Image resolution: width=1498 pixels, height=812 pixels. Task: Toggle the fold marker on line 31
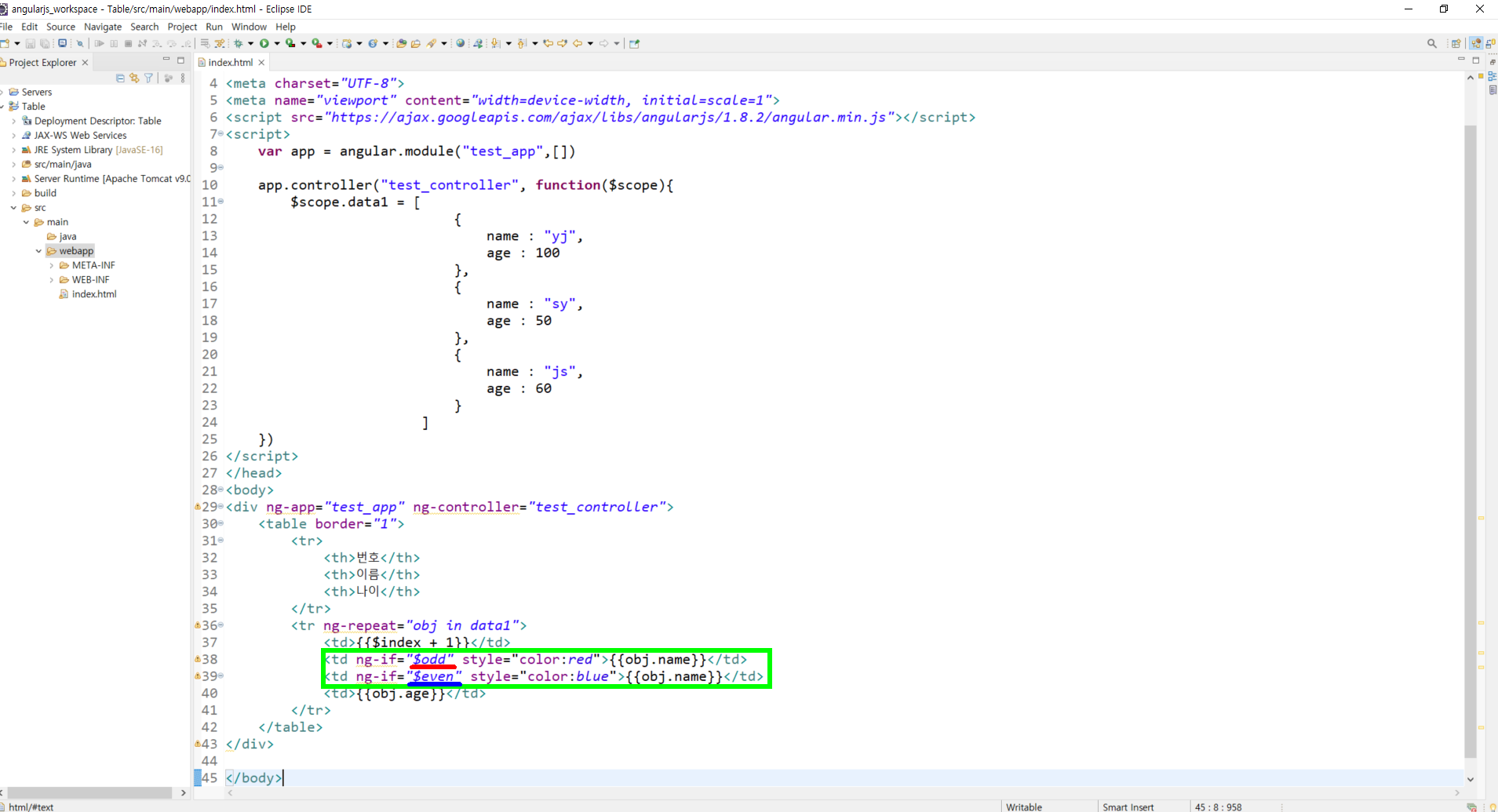click(221, 541)
